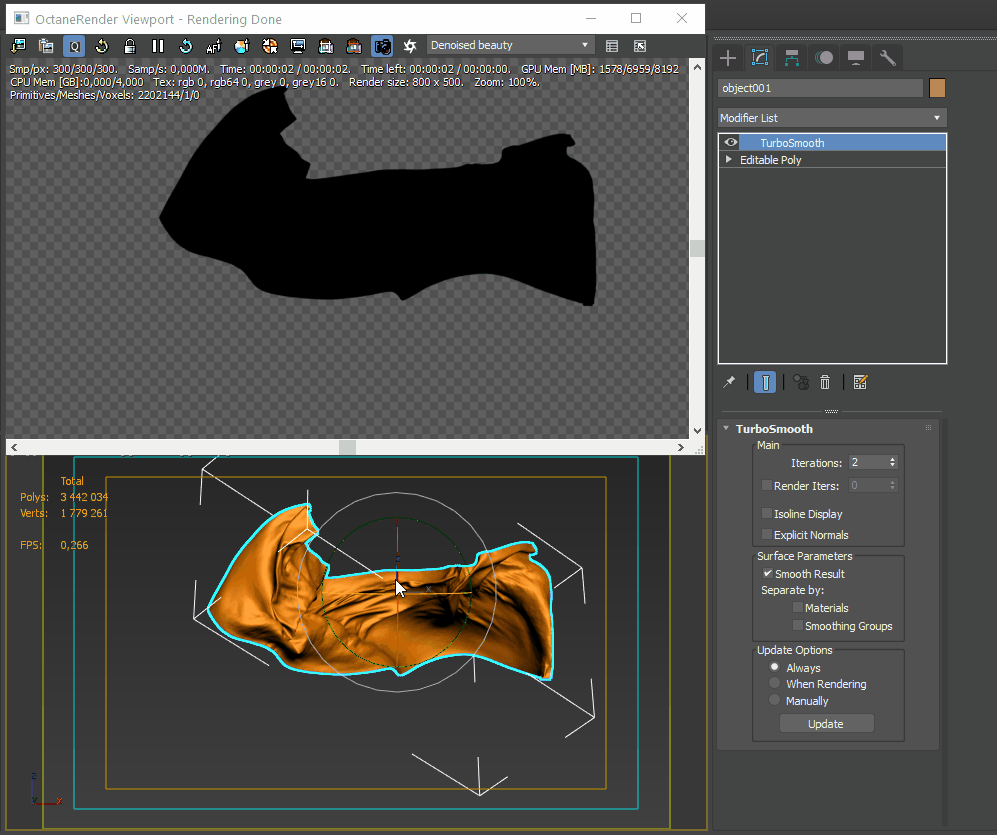
Task: Open the Utilities wrench tab
Action: [887, 57]
